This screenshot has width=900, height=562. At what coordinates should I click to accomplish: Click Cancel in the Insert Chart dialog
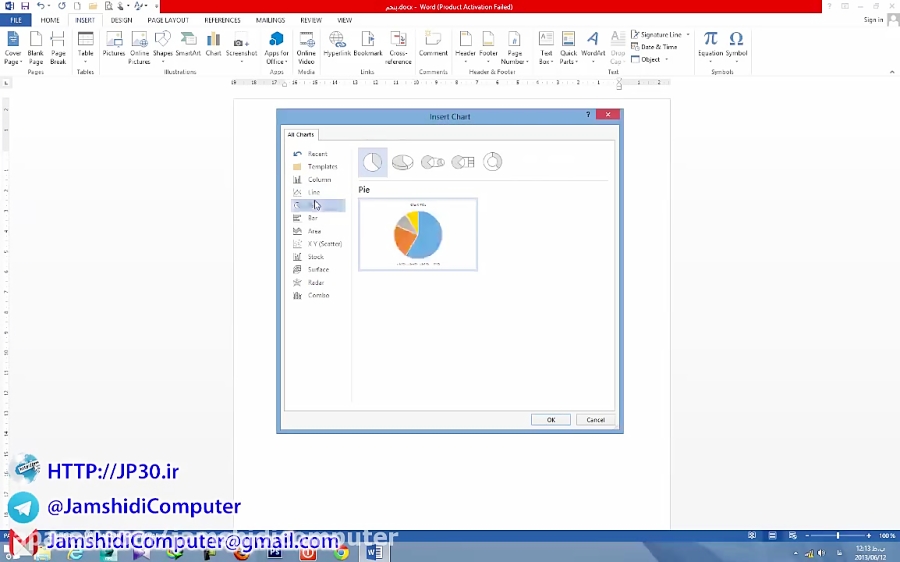pyautogui.click(x=595, y=420)
